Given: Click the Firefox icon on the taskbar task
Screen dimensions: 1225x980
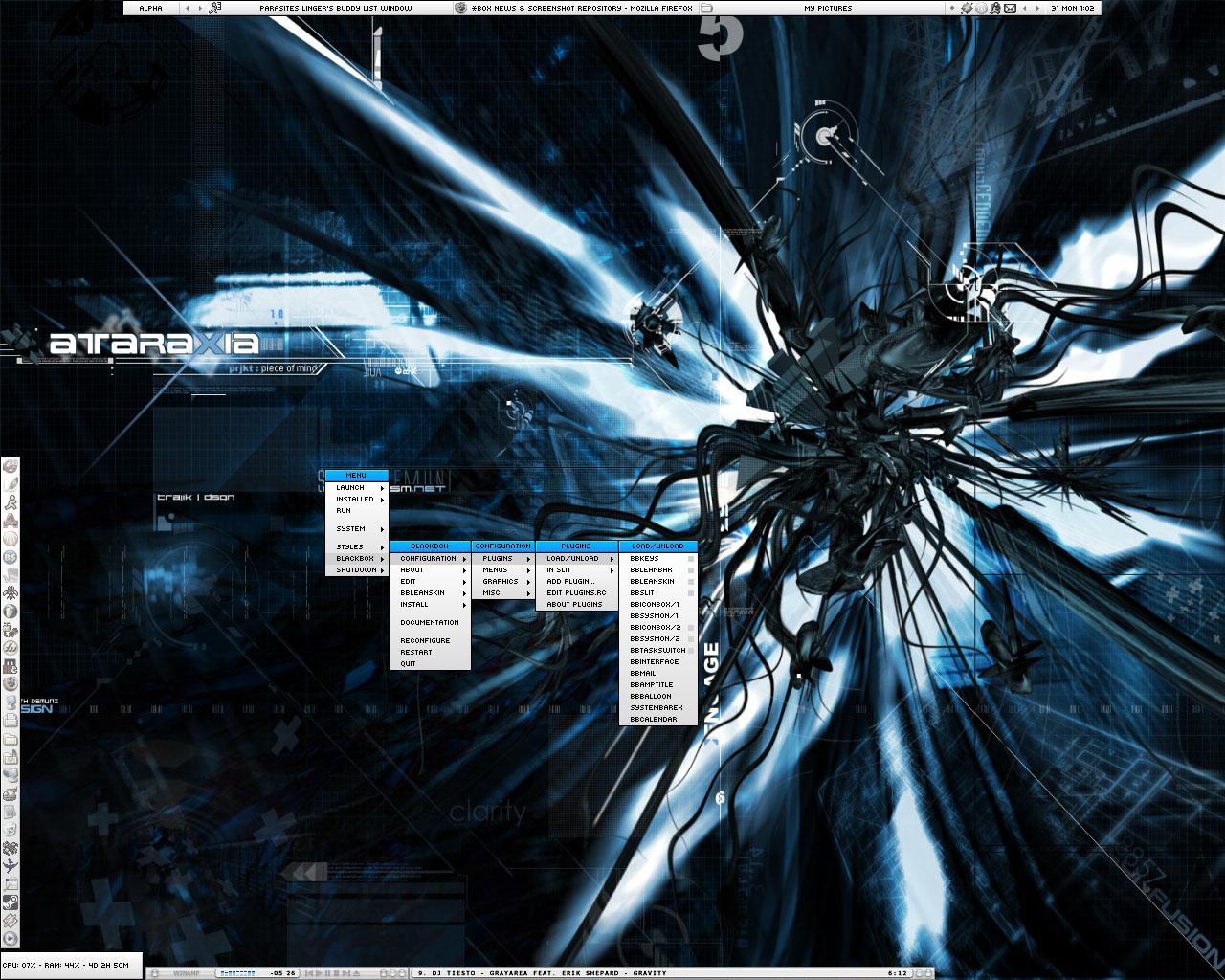Looking at the screenshot, I should pos(461,8).
